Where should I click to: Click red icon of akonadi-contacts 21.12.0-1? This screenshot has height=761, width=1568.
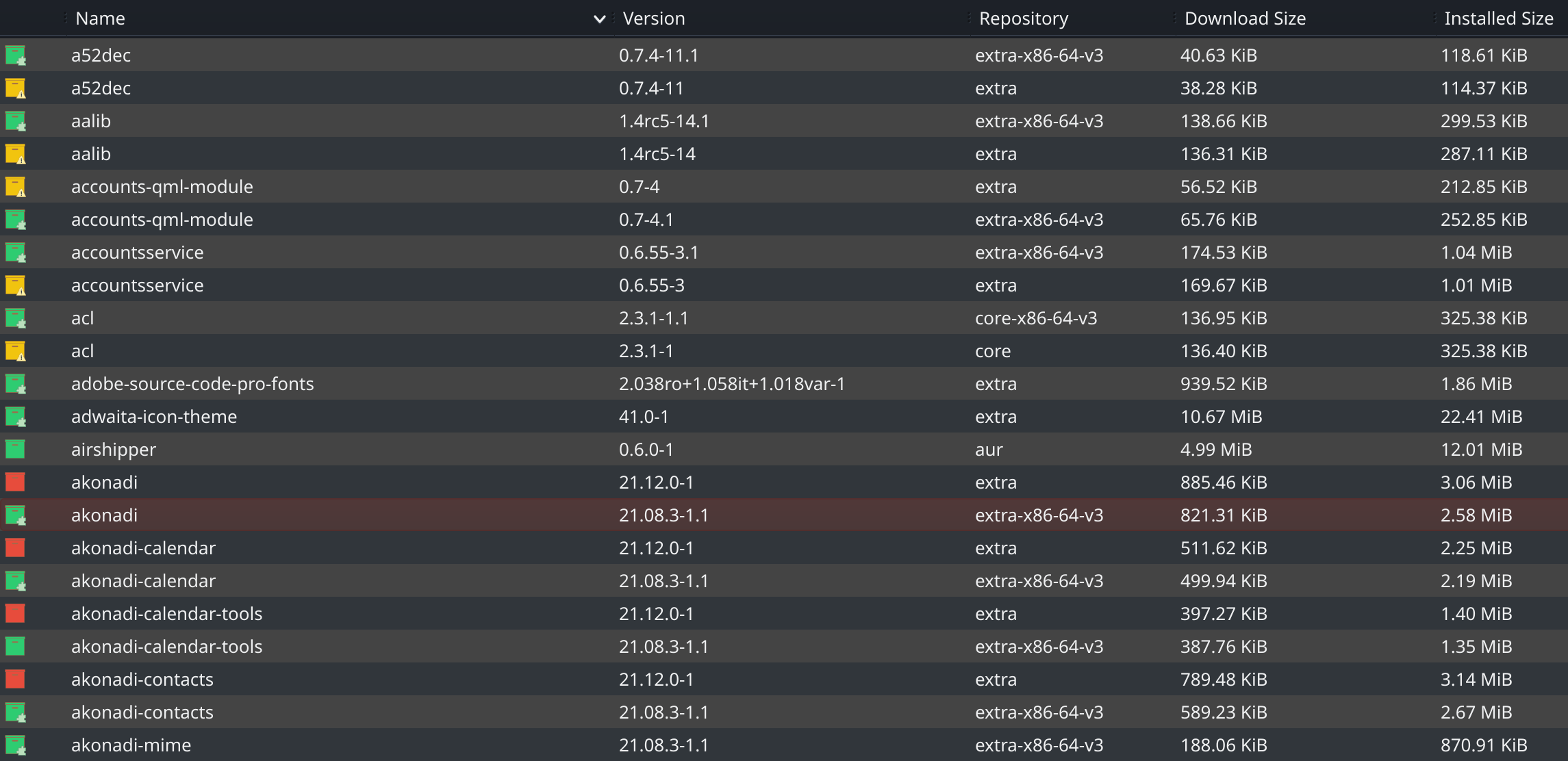tap(15, 680)
